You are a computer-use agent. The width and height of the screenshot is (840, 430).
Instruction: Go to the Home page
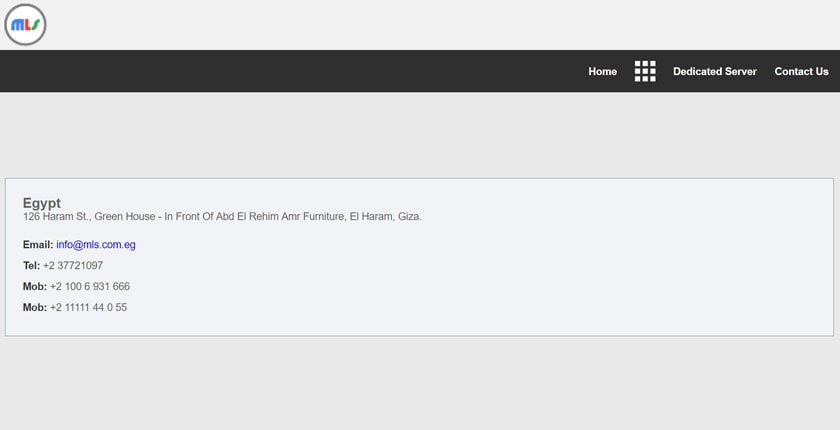[603, 71]
